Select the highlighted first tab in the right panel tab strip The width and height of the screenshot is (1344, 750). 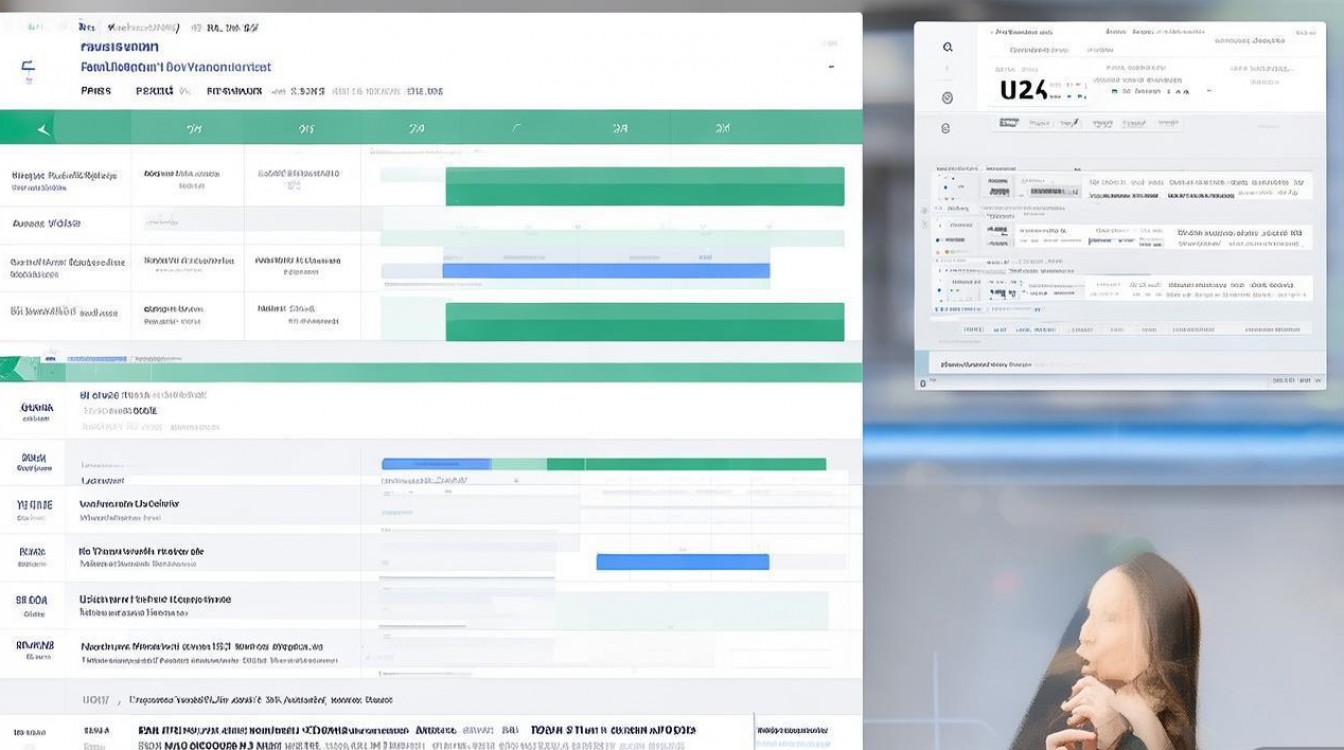[x=1009, y=123]
